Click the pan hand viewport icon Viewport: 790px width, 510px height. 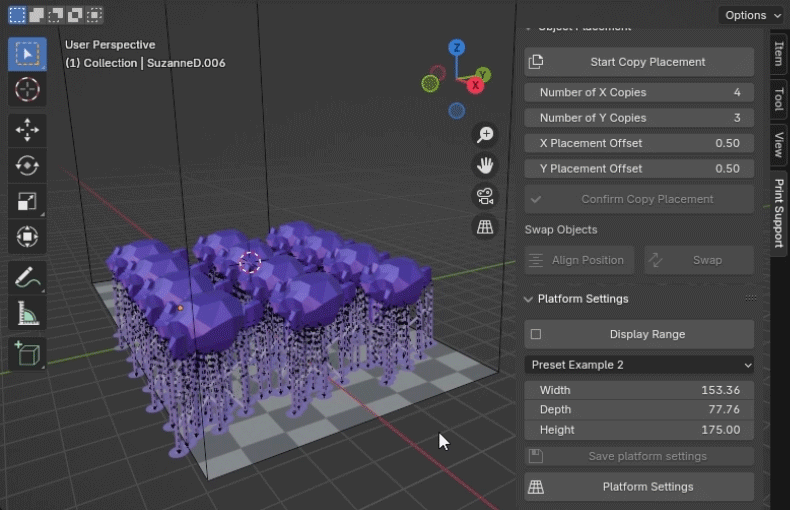tap(485, 165)
